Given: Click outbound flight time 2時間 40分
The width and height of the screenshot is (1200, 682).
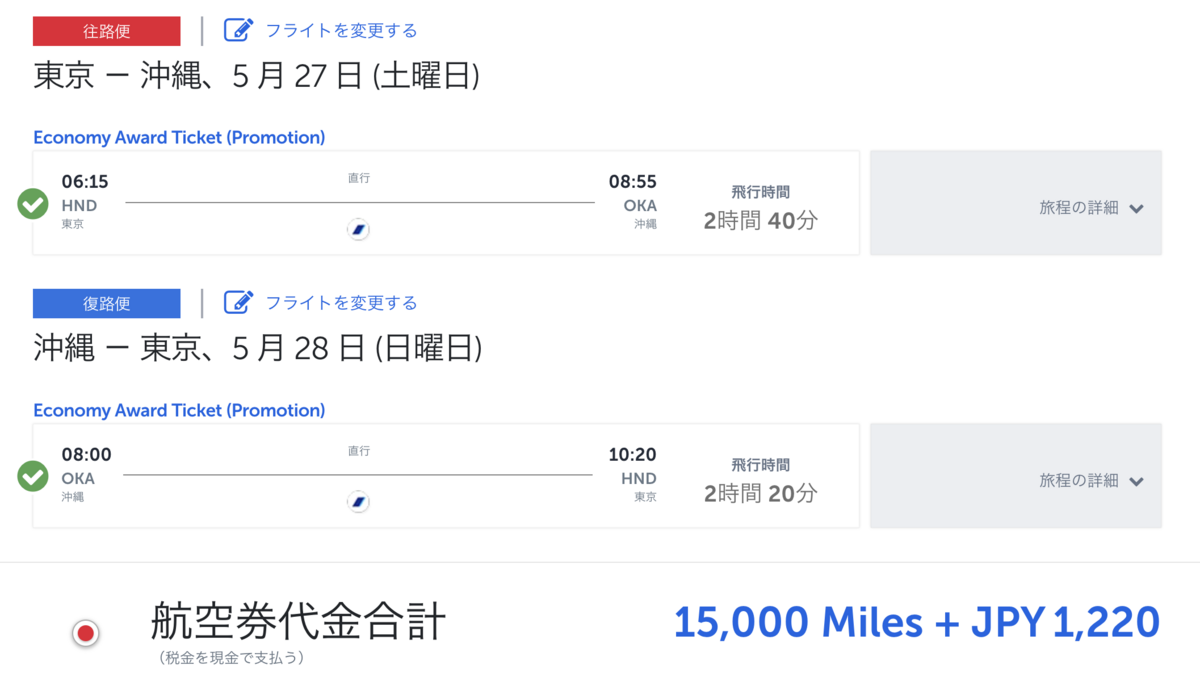Looking at the screenshot, I should [760, 220].
